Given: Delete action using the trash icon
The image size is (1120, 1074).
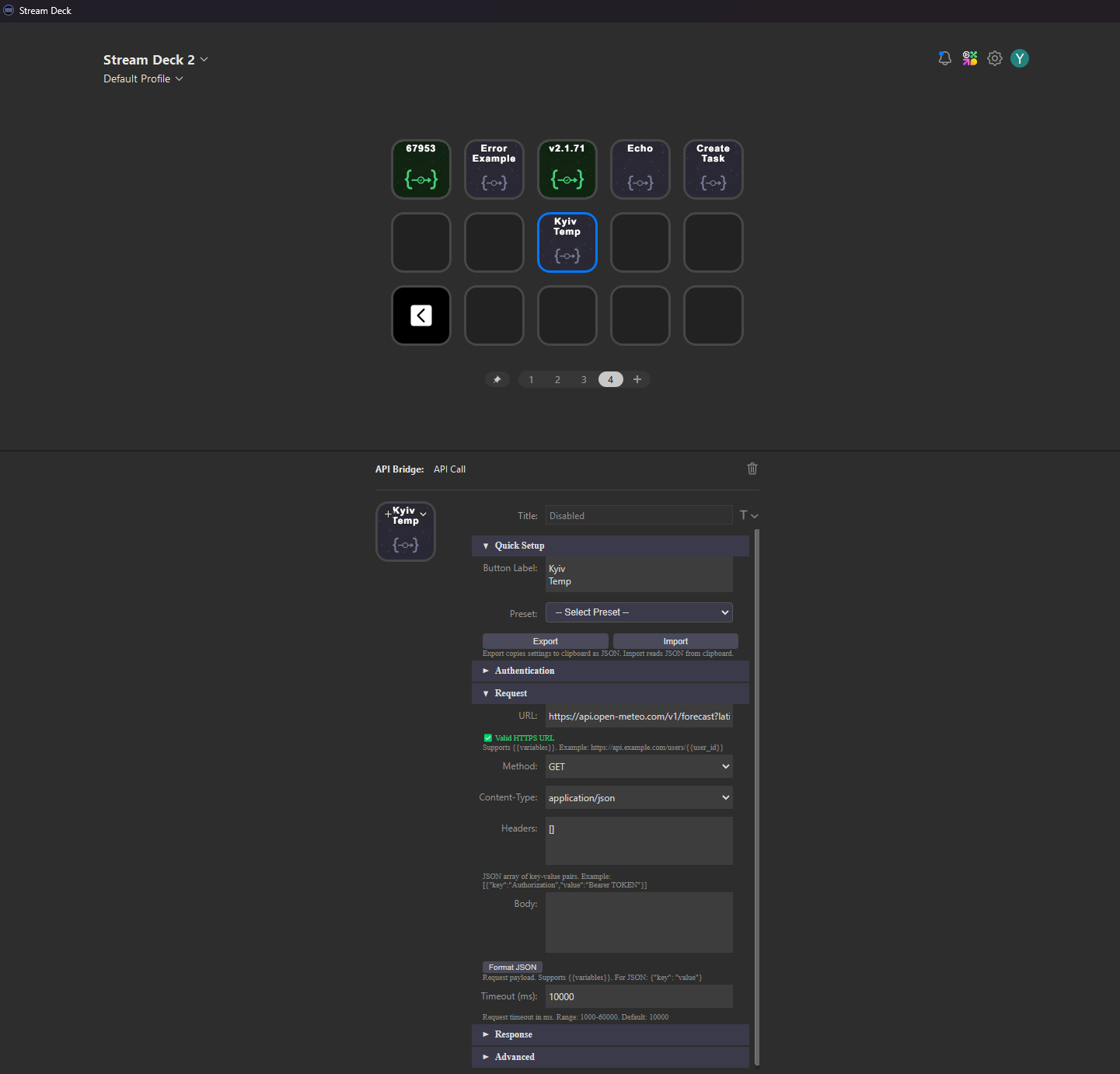Looking at the screenshot, I should tap(752, 469).
